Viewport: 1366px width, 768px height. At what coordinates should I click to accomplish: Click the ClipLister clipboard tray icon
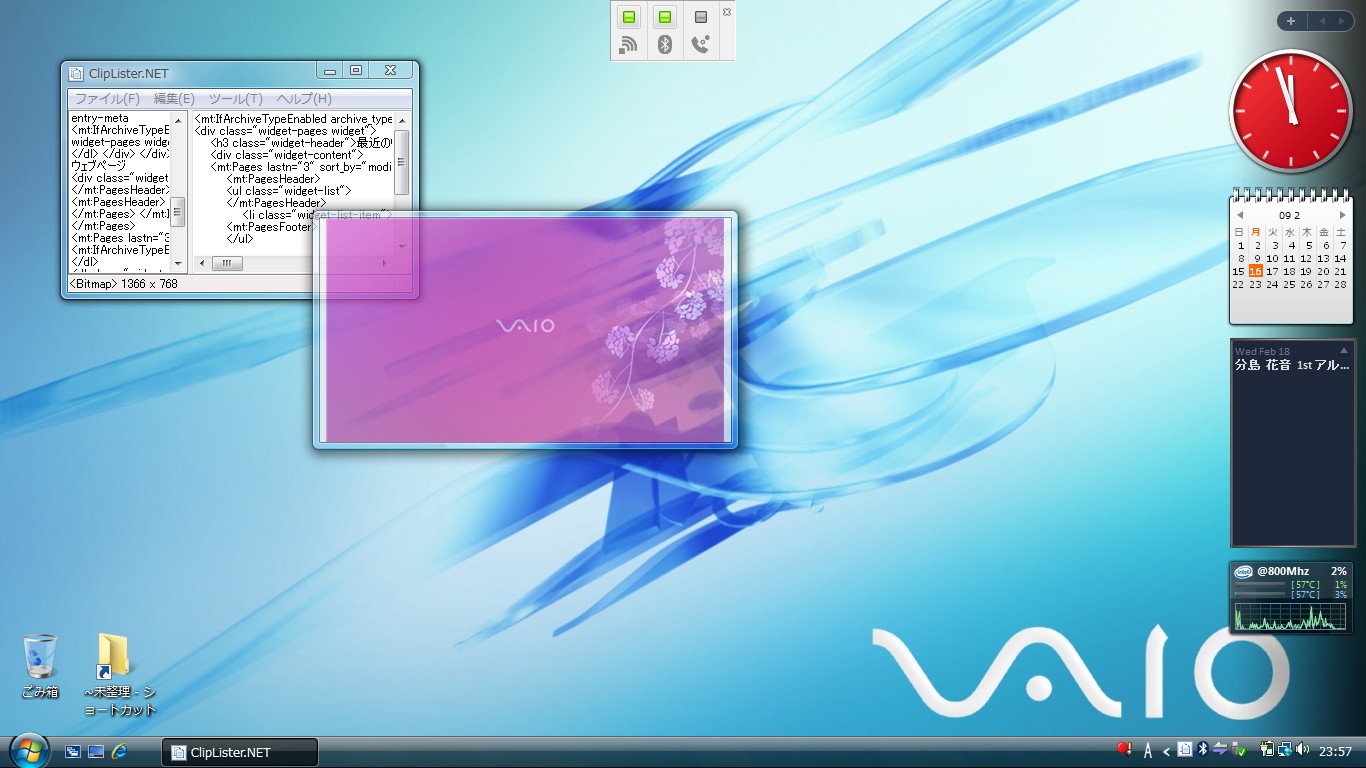point(1184,750)
